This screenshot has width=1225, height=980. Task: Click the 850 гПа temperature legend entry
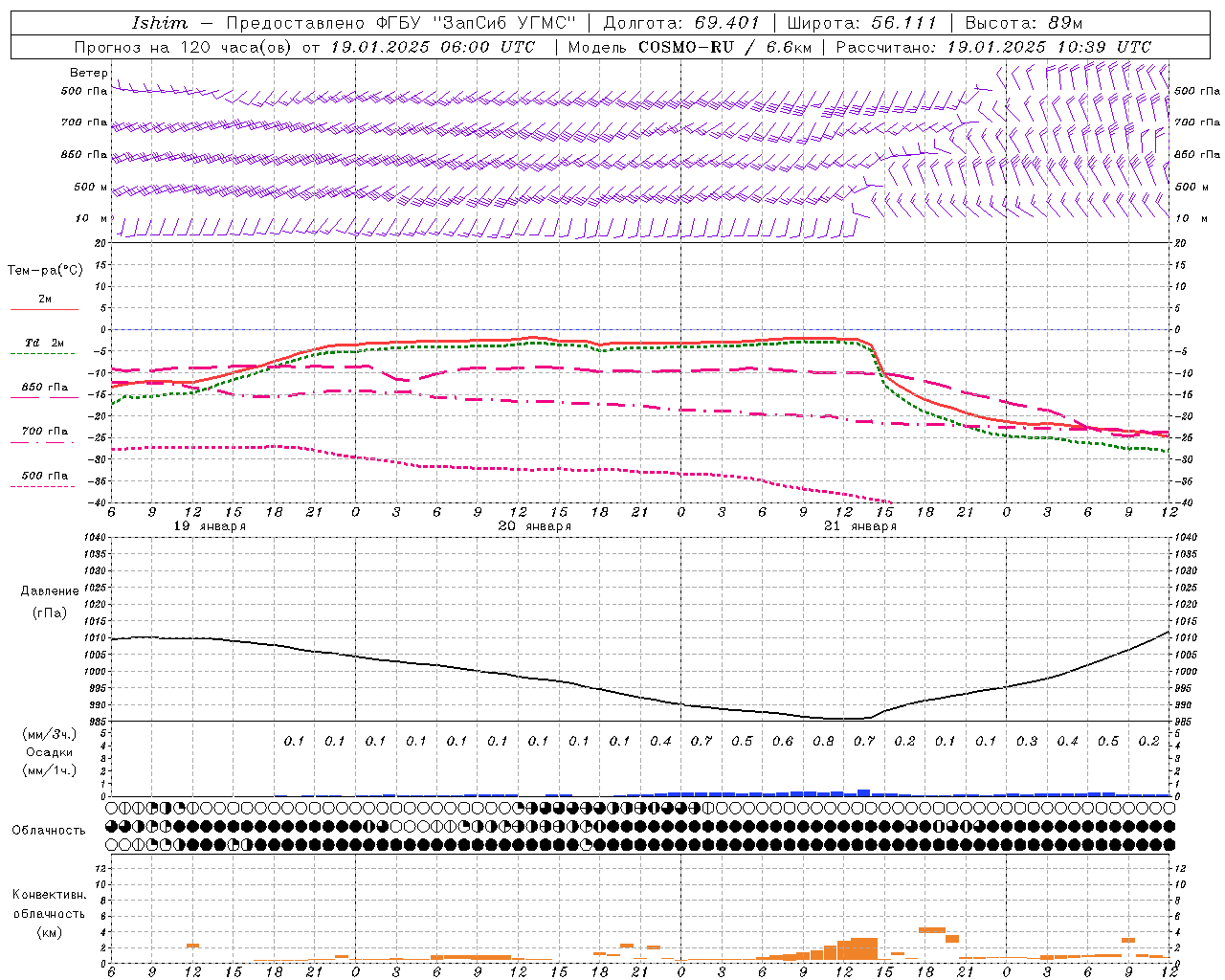coord(44,388)
